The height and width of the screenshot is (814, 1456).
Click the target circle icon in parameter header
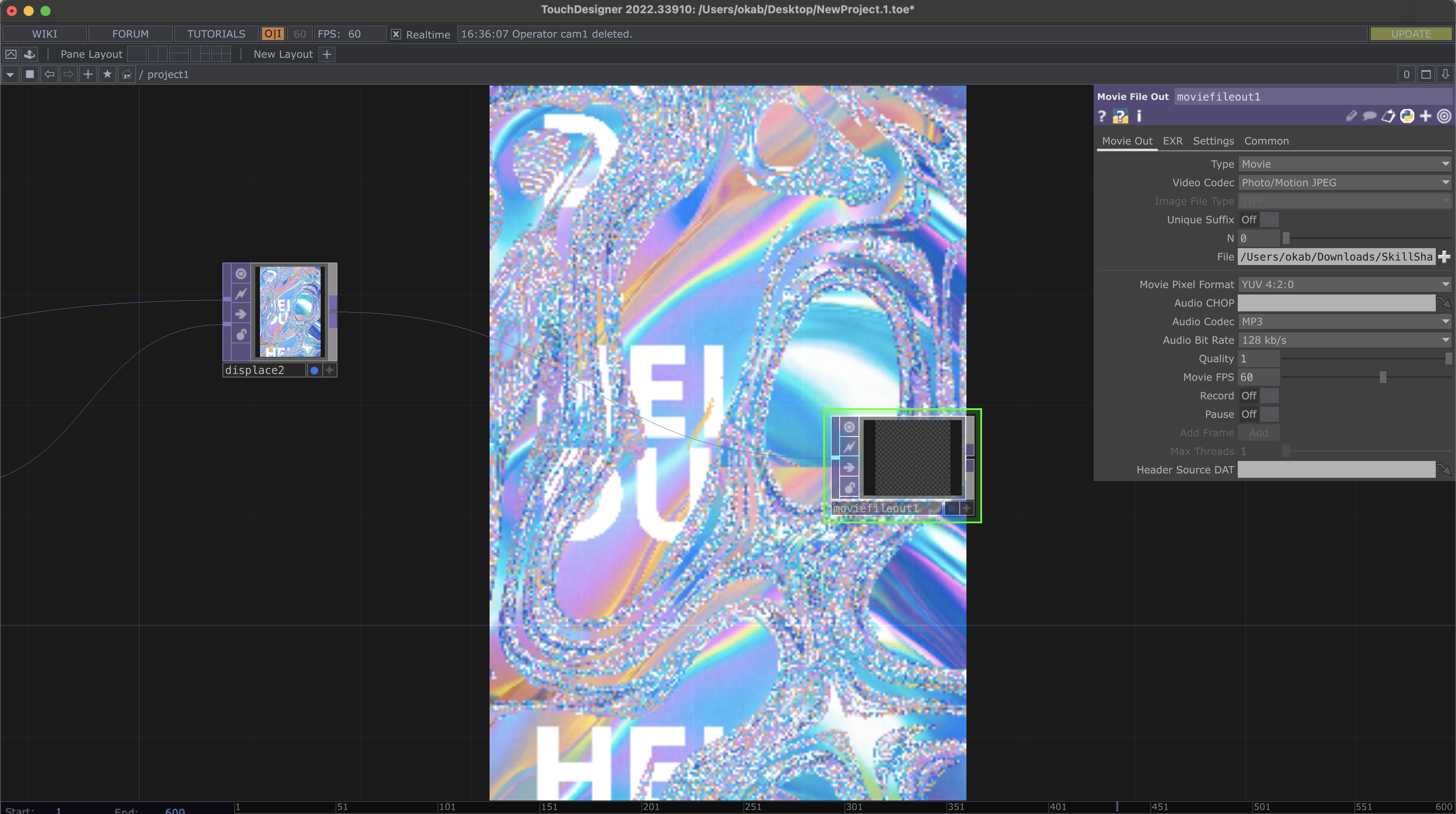pos(1444,116)
